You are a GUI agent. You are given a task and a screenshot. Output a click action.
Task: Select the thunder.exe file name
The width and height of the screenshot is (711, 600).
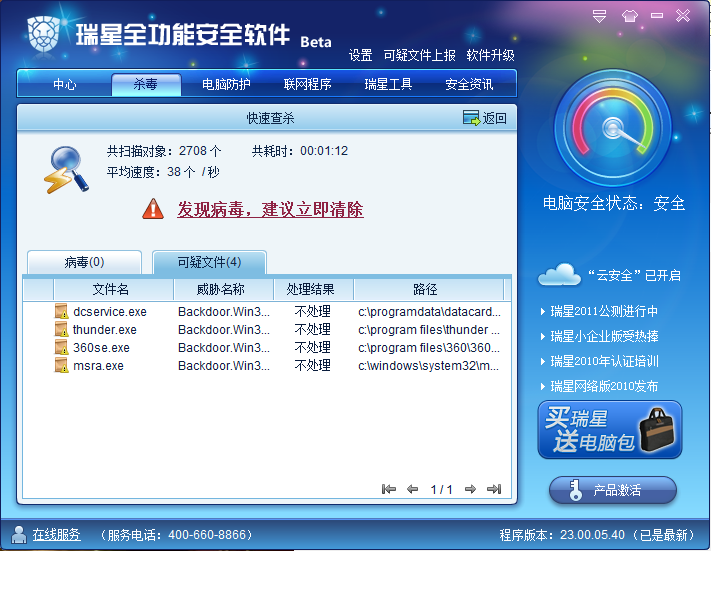[x=105, y=330]
